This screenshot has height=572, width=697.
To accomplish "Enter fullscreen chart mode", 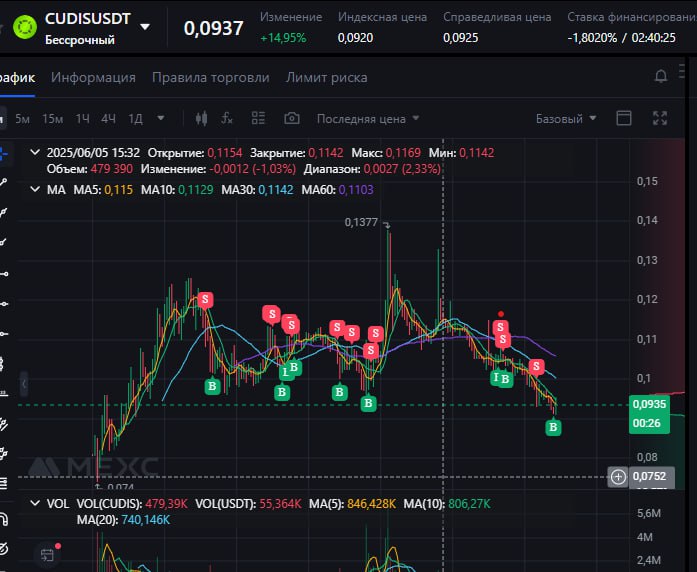I will tap(660, 118).
